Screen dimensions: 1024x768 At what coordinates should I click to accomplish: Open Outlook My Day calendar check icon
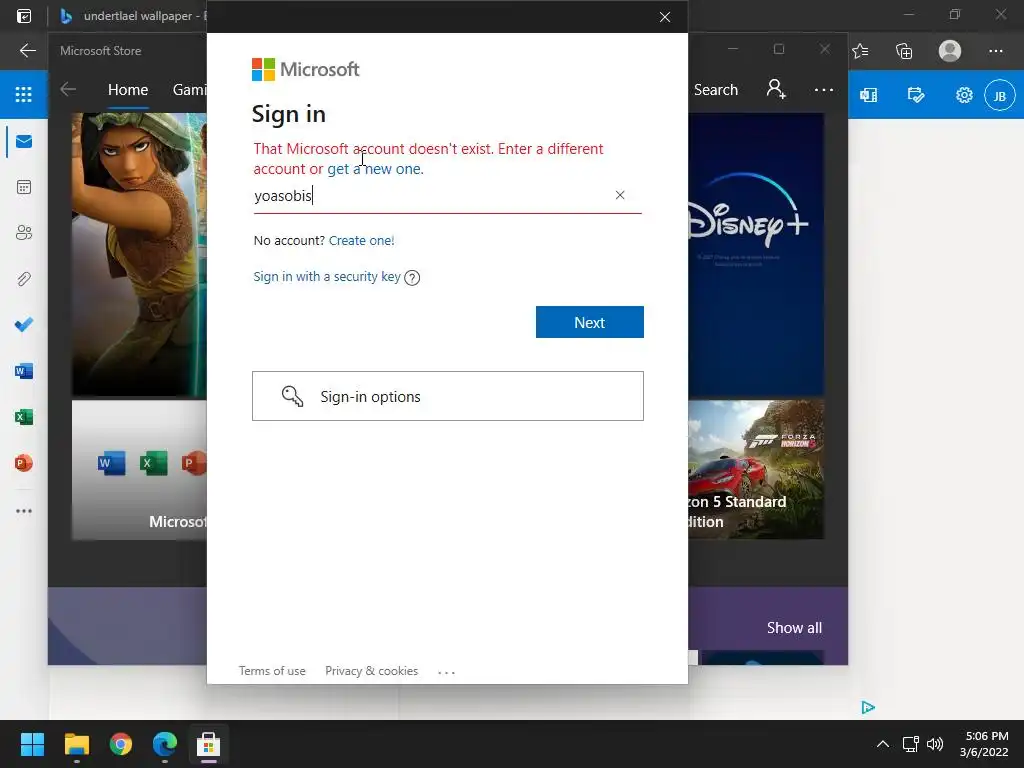[x=916, y=95]
